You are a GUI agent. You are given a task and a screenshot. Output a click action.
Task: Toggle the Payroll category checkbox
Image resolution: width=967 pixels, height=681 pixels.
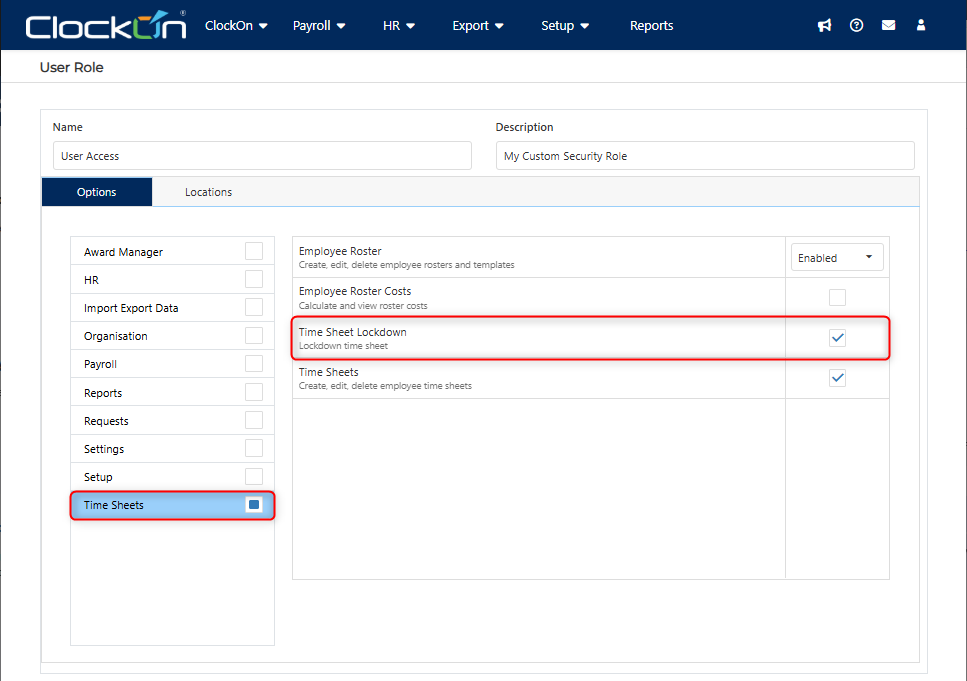[254, 364]
